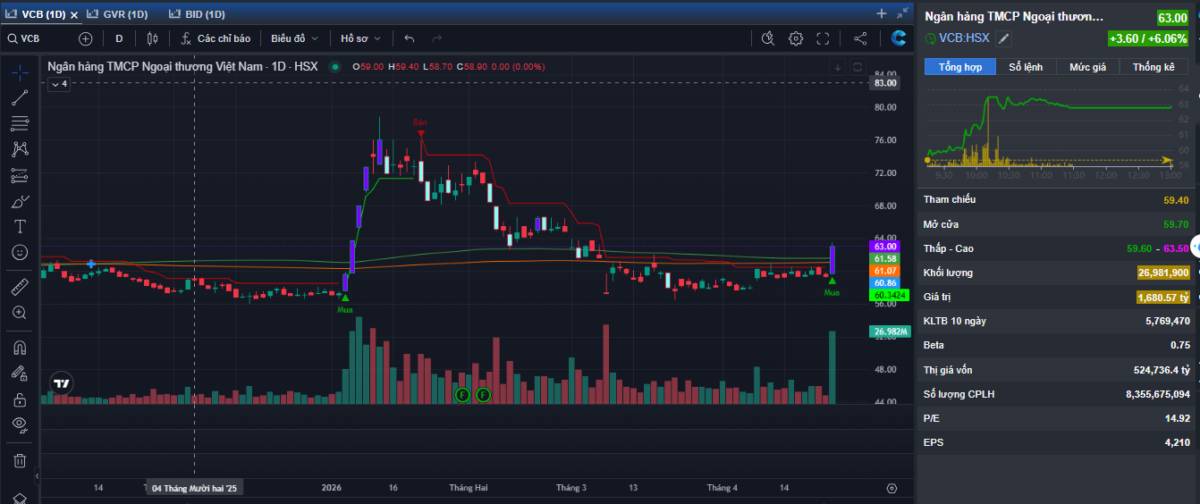The image size is (1200, 504).
Task: Click the Beta value 0.75
Action: [x=1180, y=345]
